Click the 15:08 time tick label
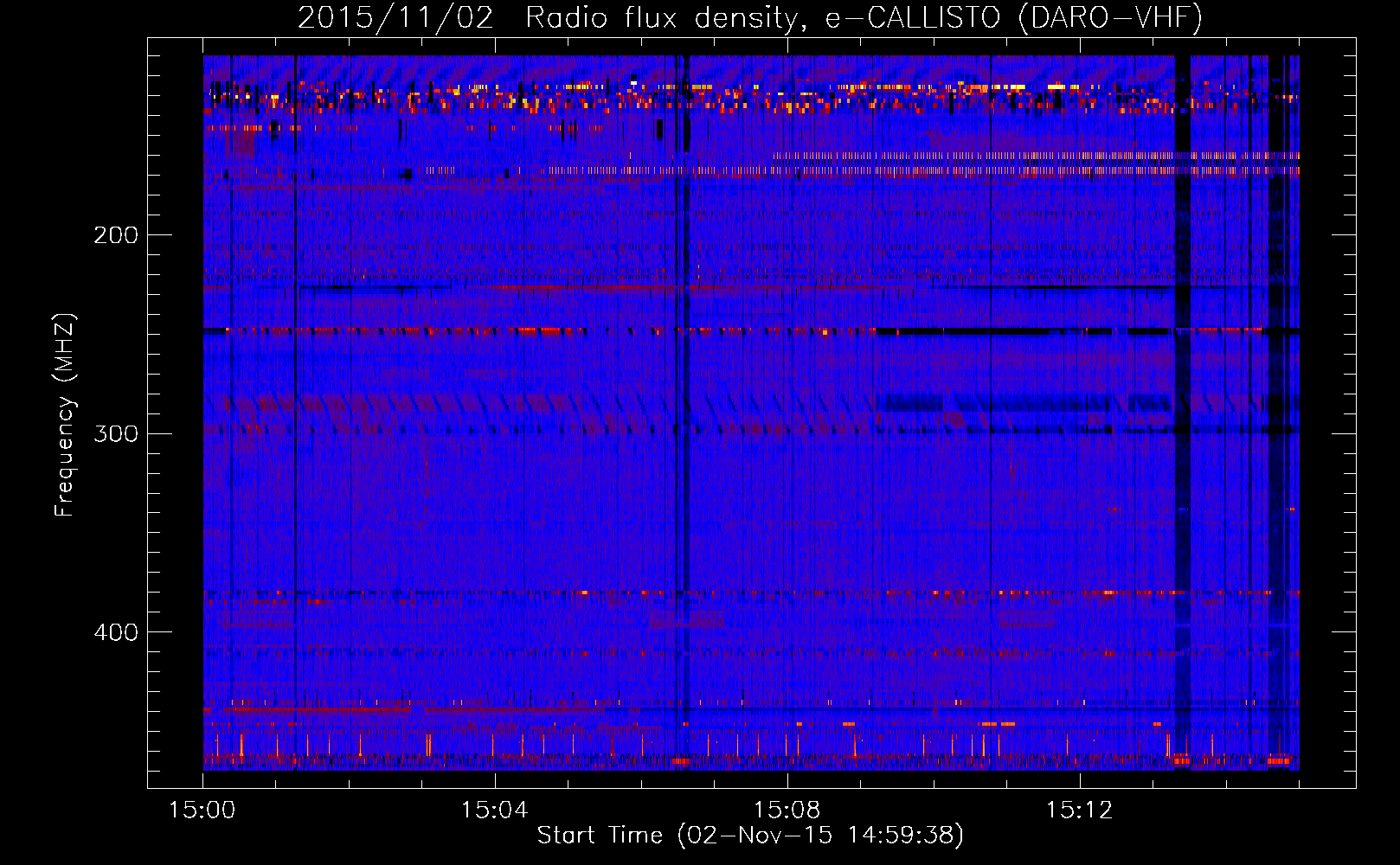The width and height of the screenshot is (1400, 865). point(787,811)
